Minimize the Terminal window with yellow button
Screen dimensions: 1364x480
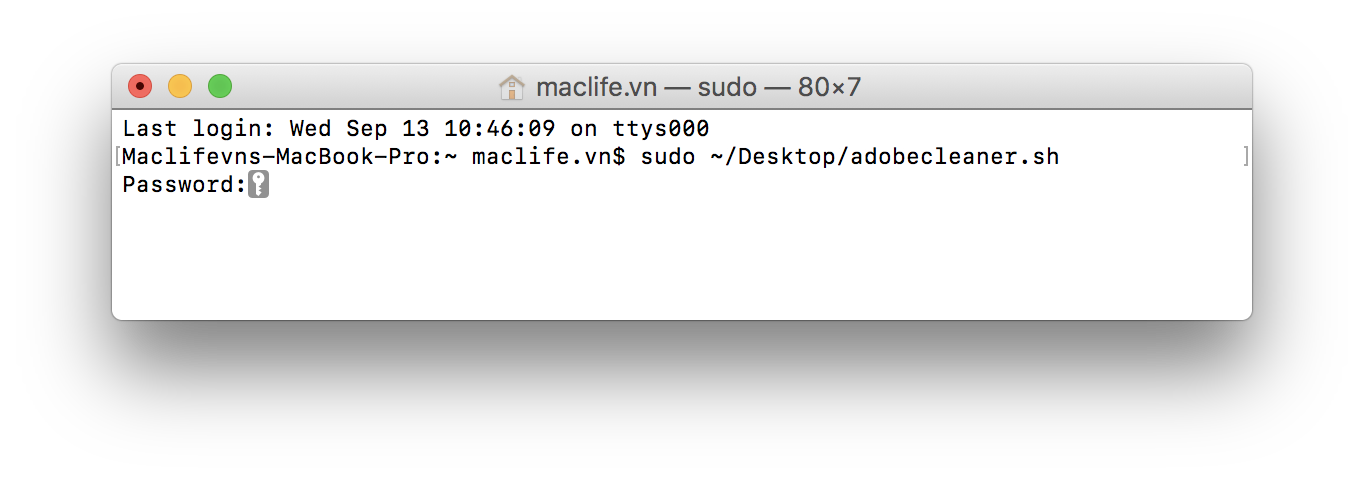tap(180, 87)
